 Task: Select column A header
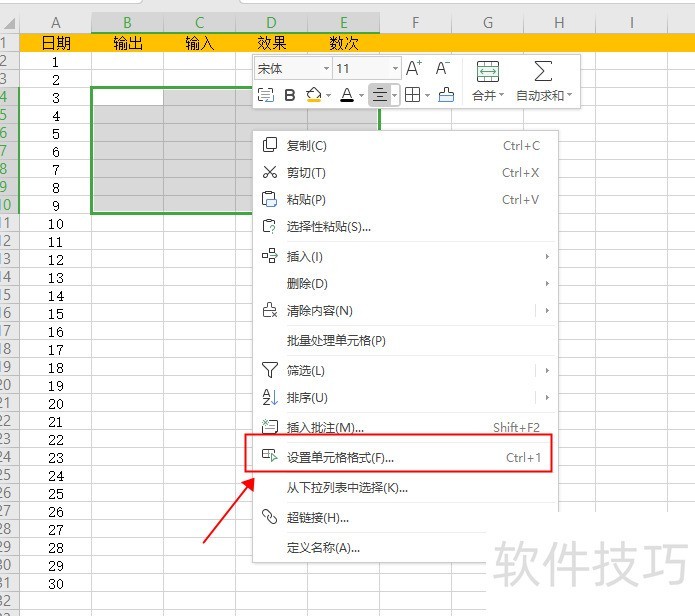pyautogui.click(x=55, y=22)
